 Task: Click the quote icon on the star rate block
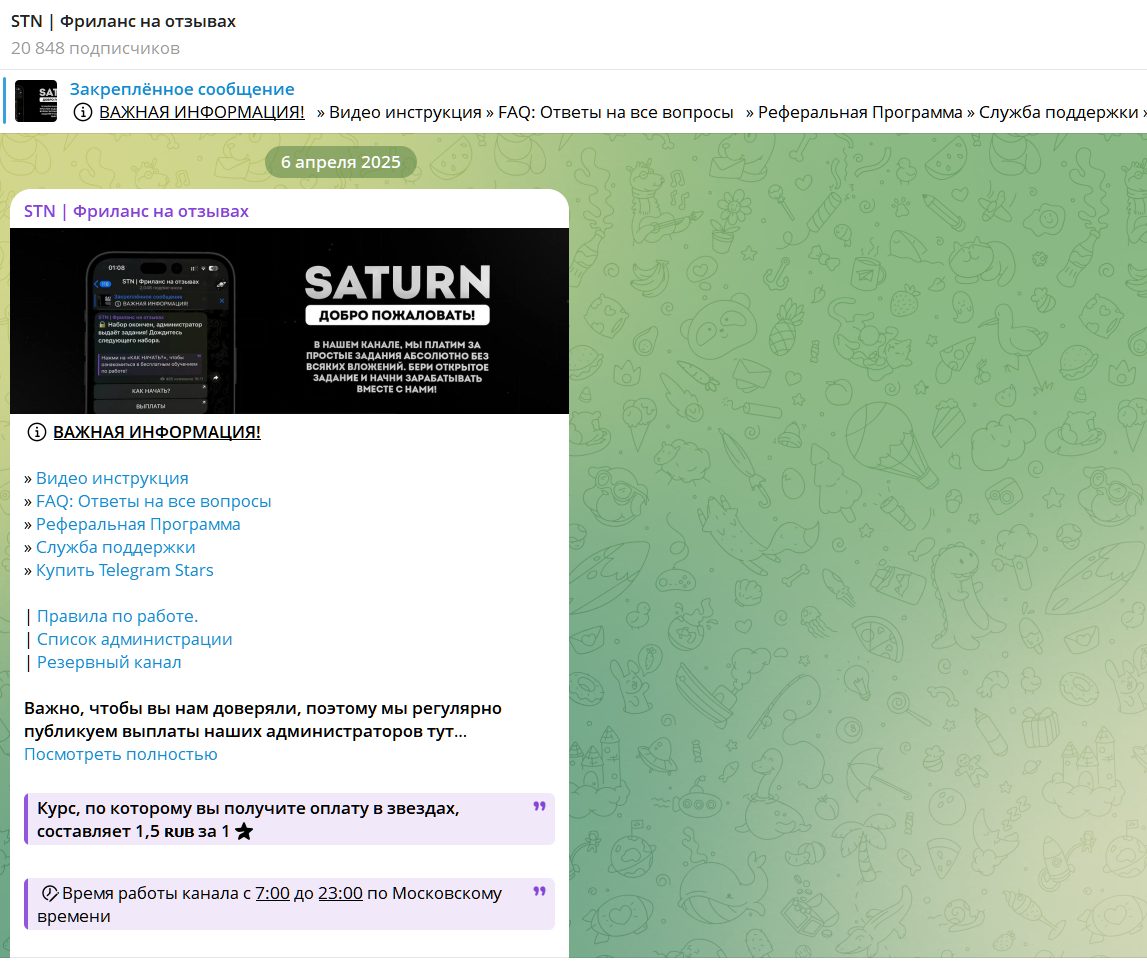[540, 806]
